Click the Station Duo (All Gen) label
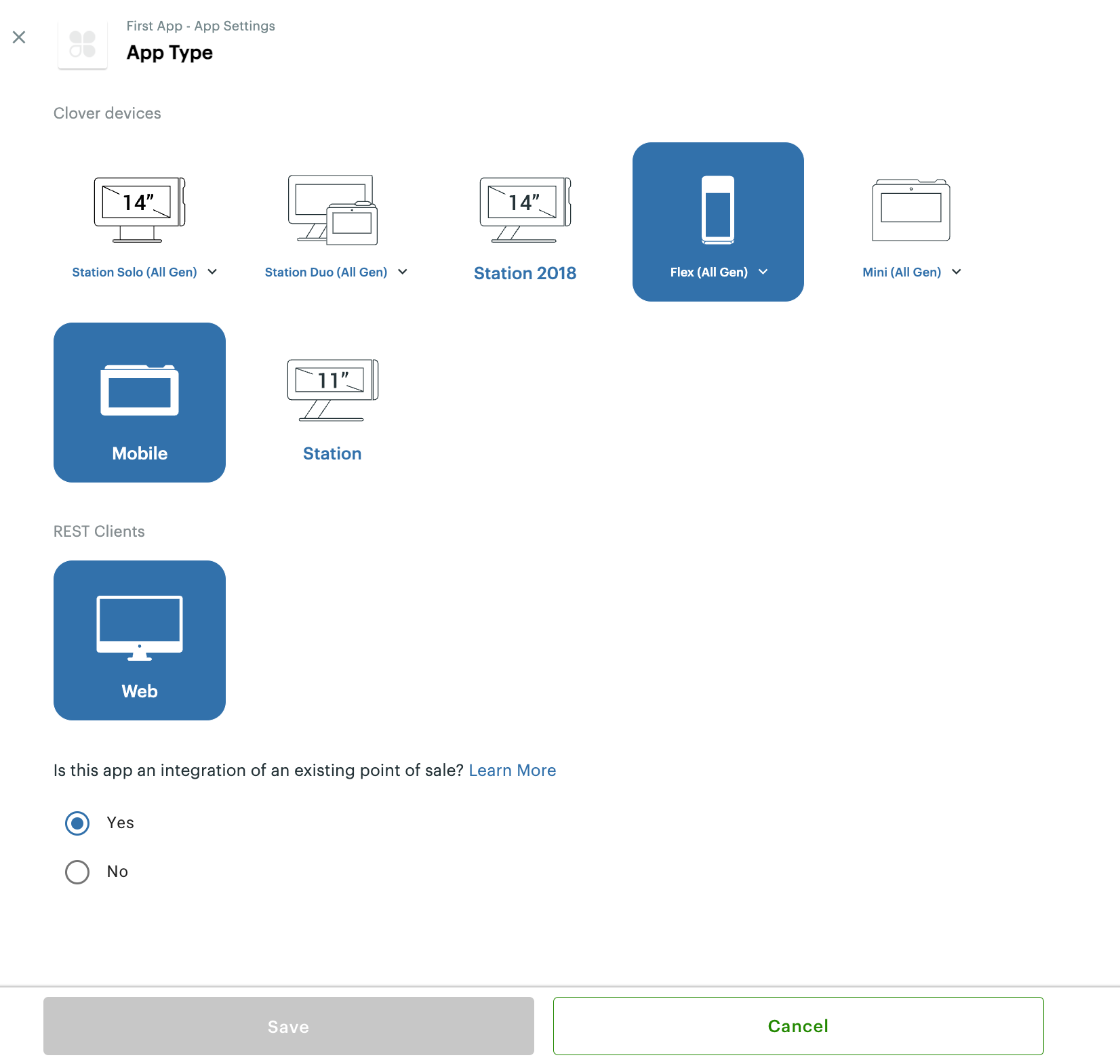Image resolution: width=1120 pixels, height=1064 pixels. coord(326,272)
